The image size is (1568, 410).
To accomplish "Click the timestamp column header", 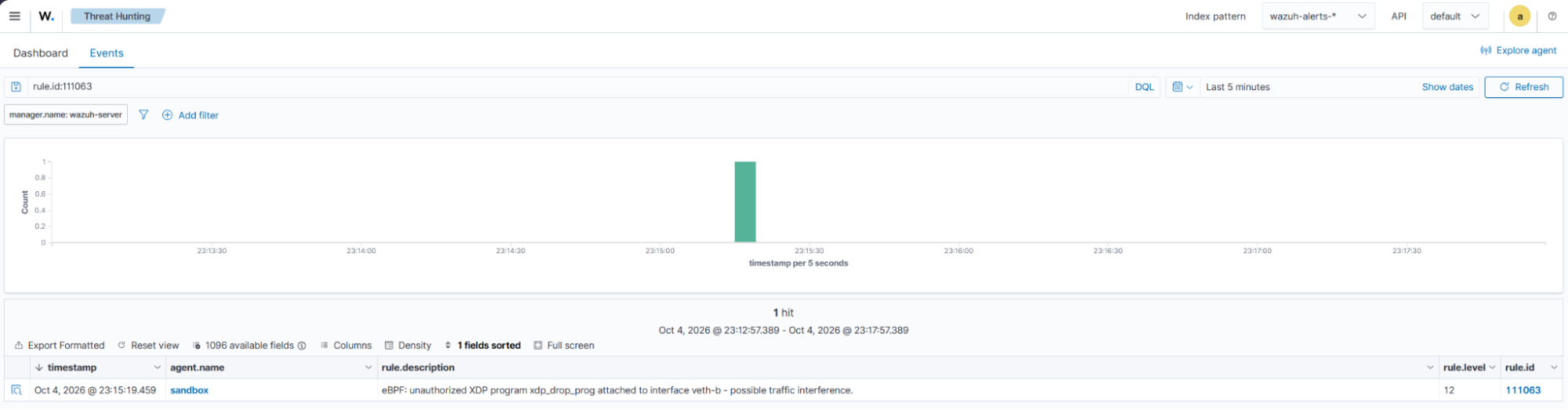I will [x=71, y=368].
